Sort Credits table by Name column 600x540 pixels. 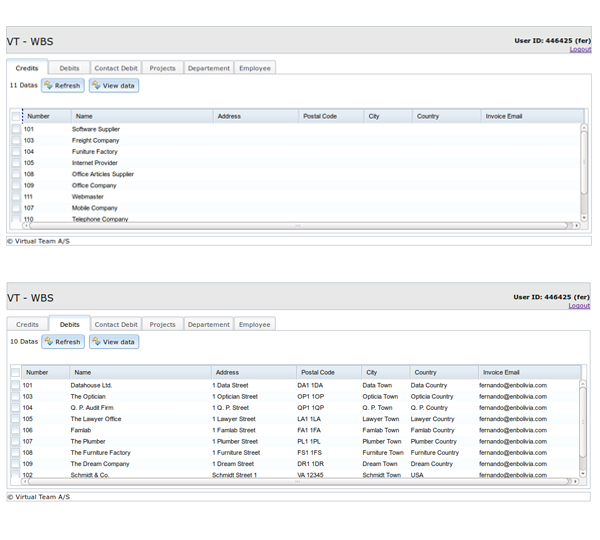[142, 116]
